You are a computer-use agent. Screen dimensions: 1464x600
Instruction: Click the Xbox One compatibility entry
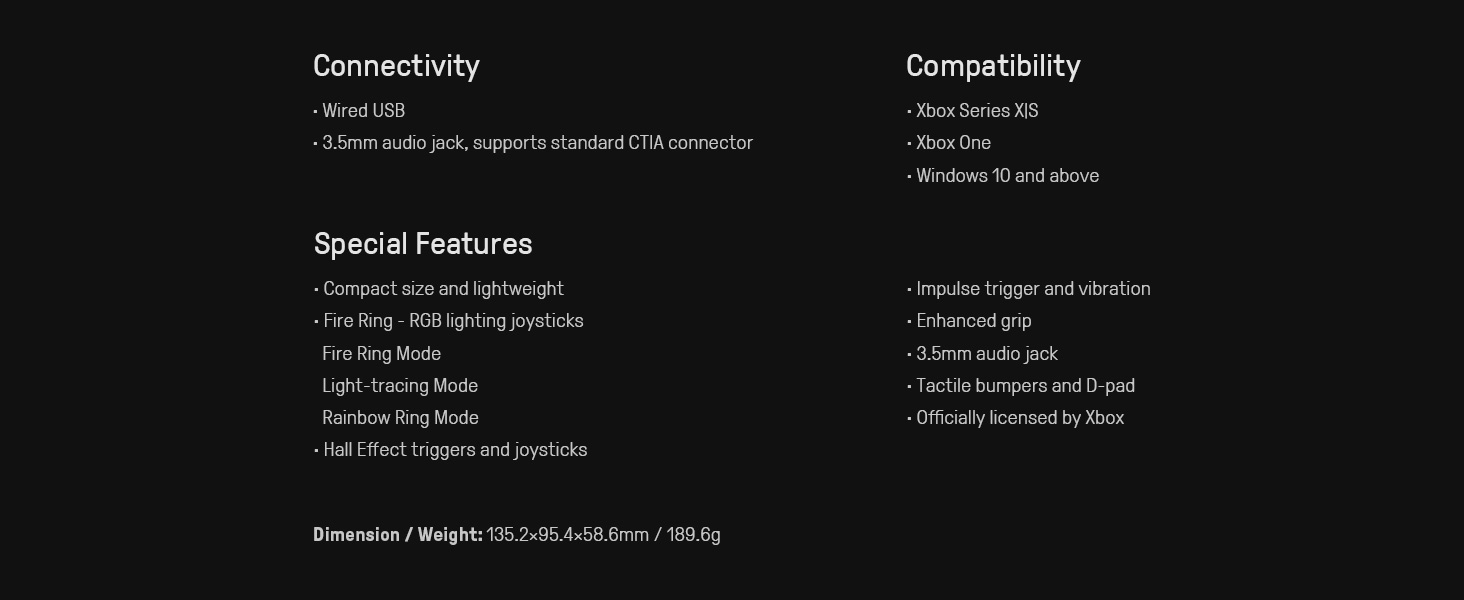[x=953, y=143]
